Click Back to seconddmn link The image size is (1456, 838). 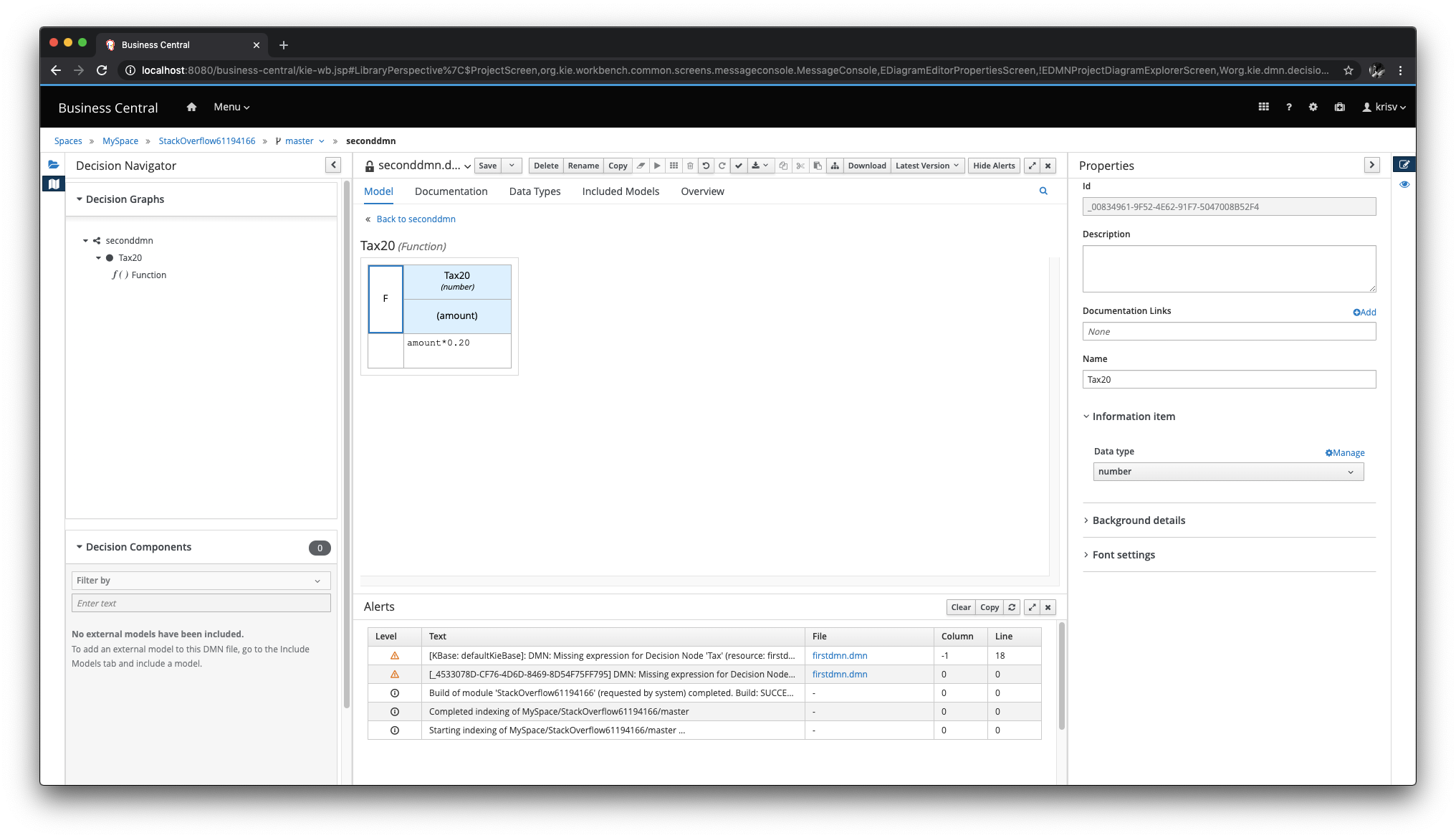(416, 219)
